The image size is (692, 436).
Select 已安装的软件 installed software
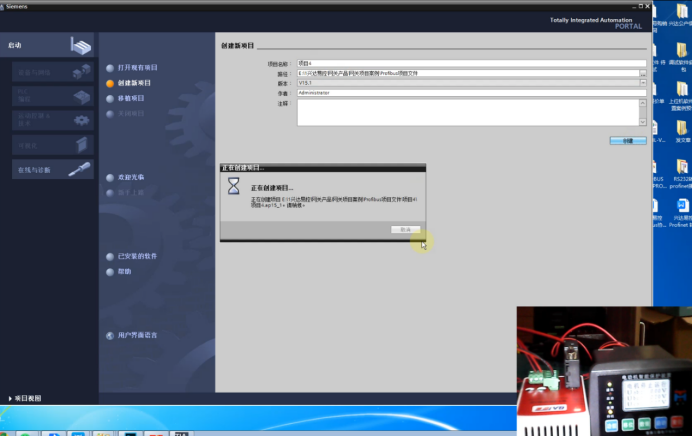132,256
